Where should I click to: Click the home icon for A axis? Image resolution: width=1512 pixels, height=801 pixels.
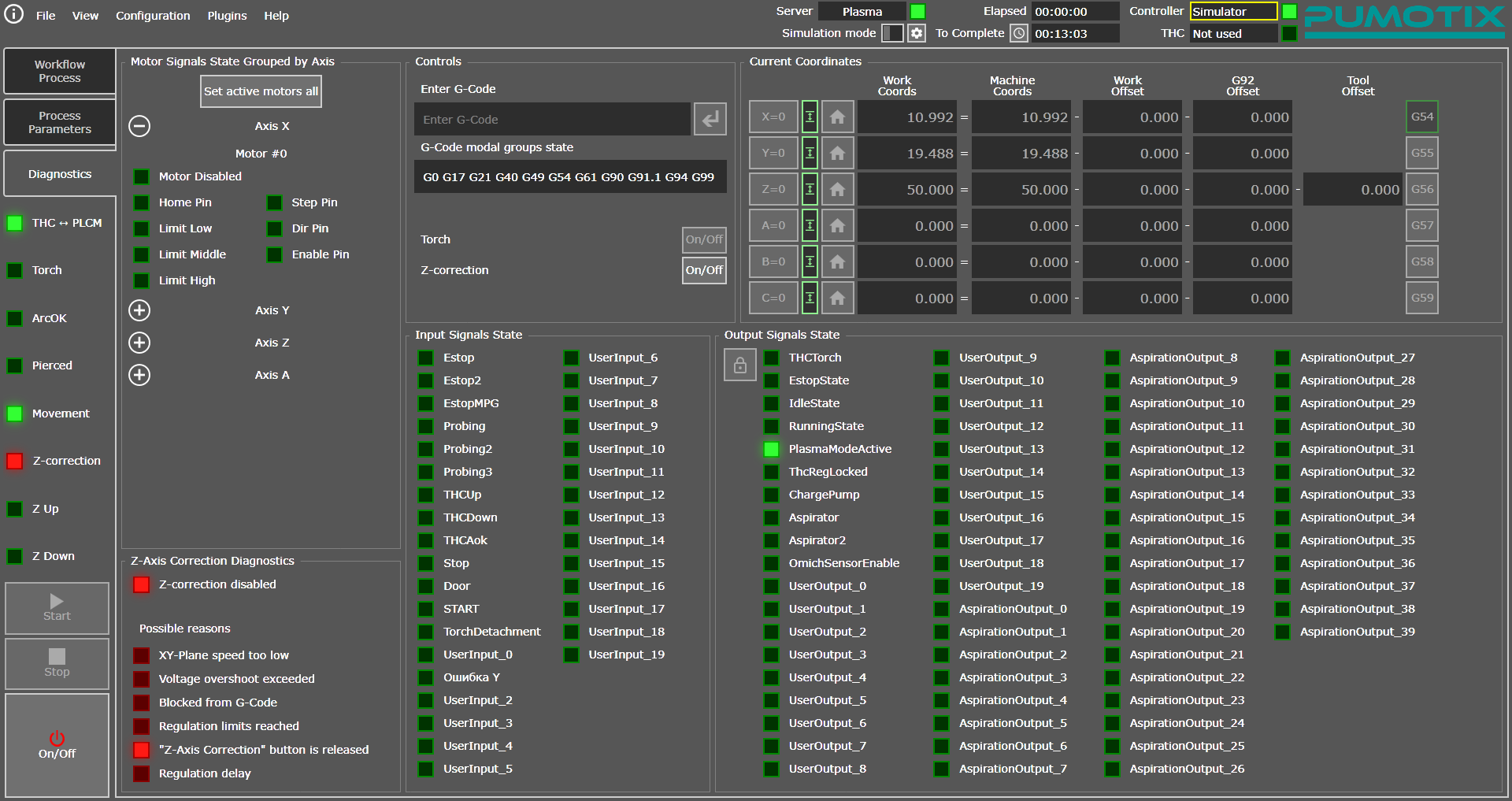click(837, 226)
